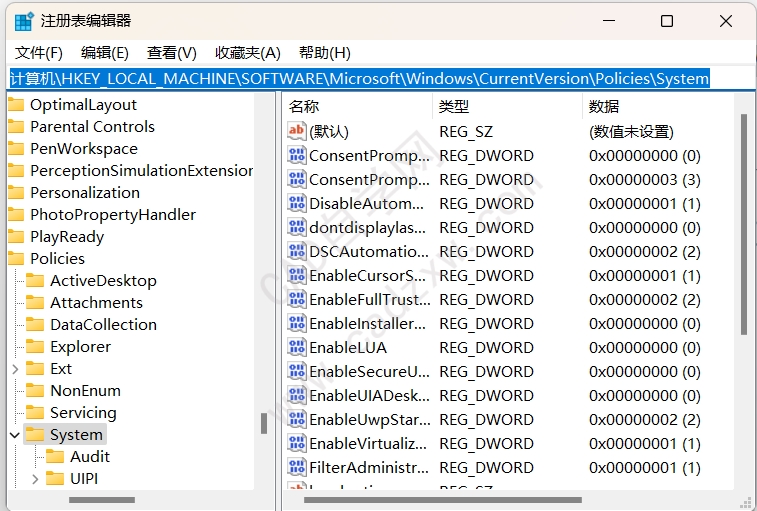Click the EnableFullTrust... DWORD value icon
Screen dimensions: 757x511
tap(296, 299)
